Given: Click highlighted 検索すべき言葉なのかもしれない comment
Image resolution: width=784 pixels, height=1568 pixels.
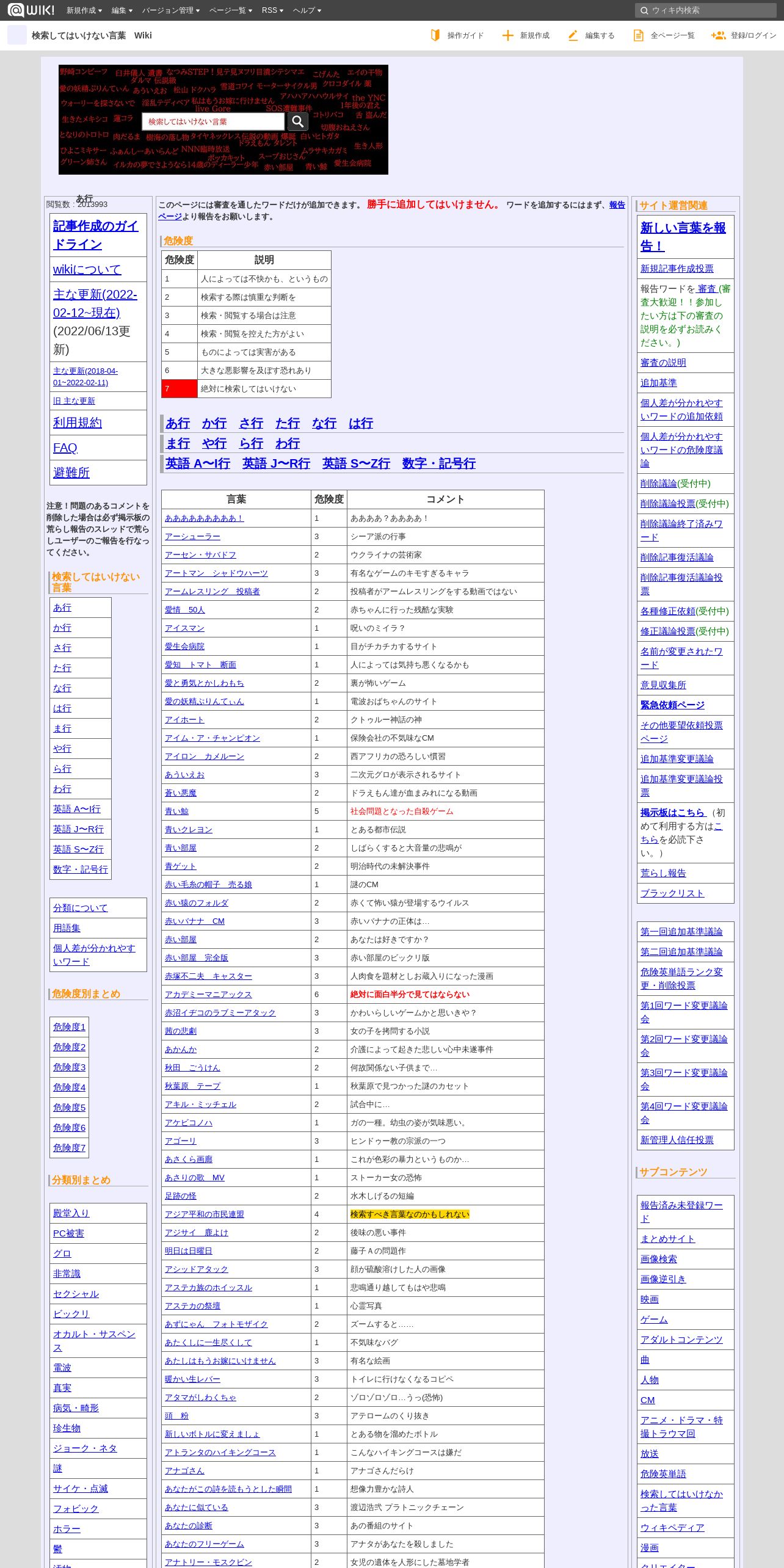Looking at the screenshot, I should [410, 1214].
